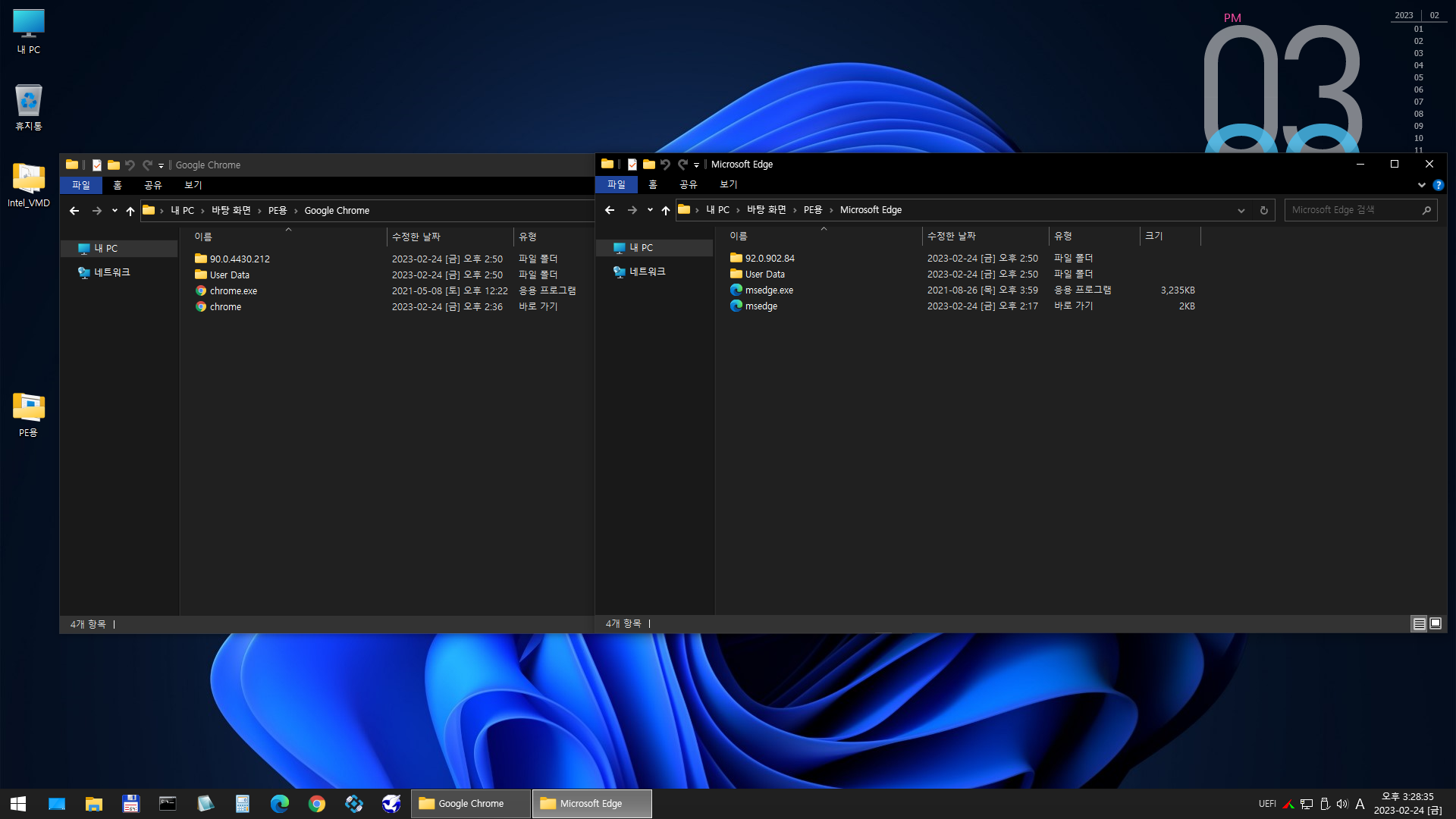Open 홈 tab in Microsoft Edge window
This screenshot has width=1456, height=819.
[653, 184]
